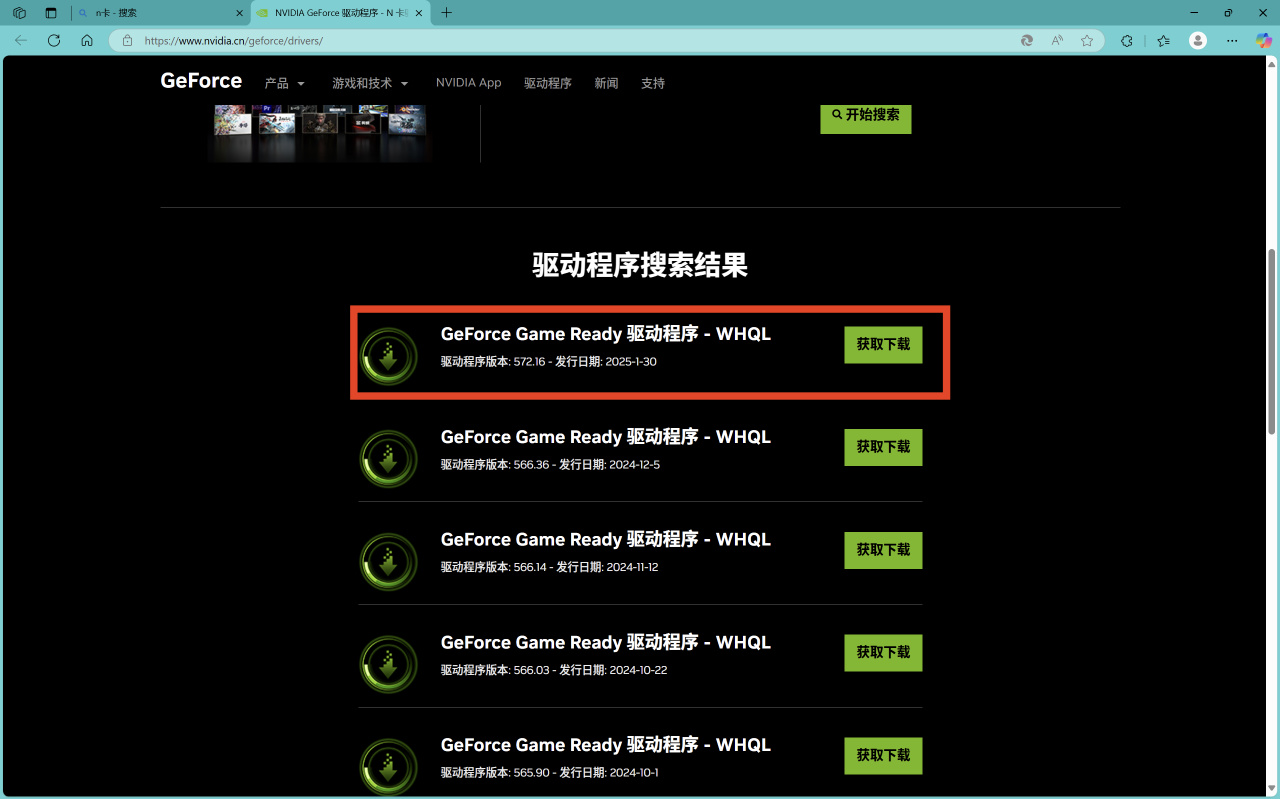Click driver title dated 2024-10-22
The height and width of the screenshot is (799, 1280).
(x=606, y=642)
